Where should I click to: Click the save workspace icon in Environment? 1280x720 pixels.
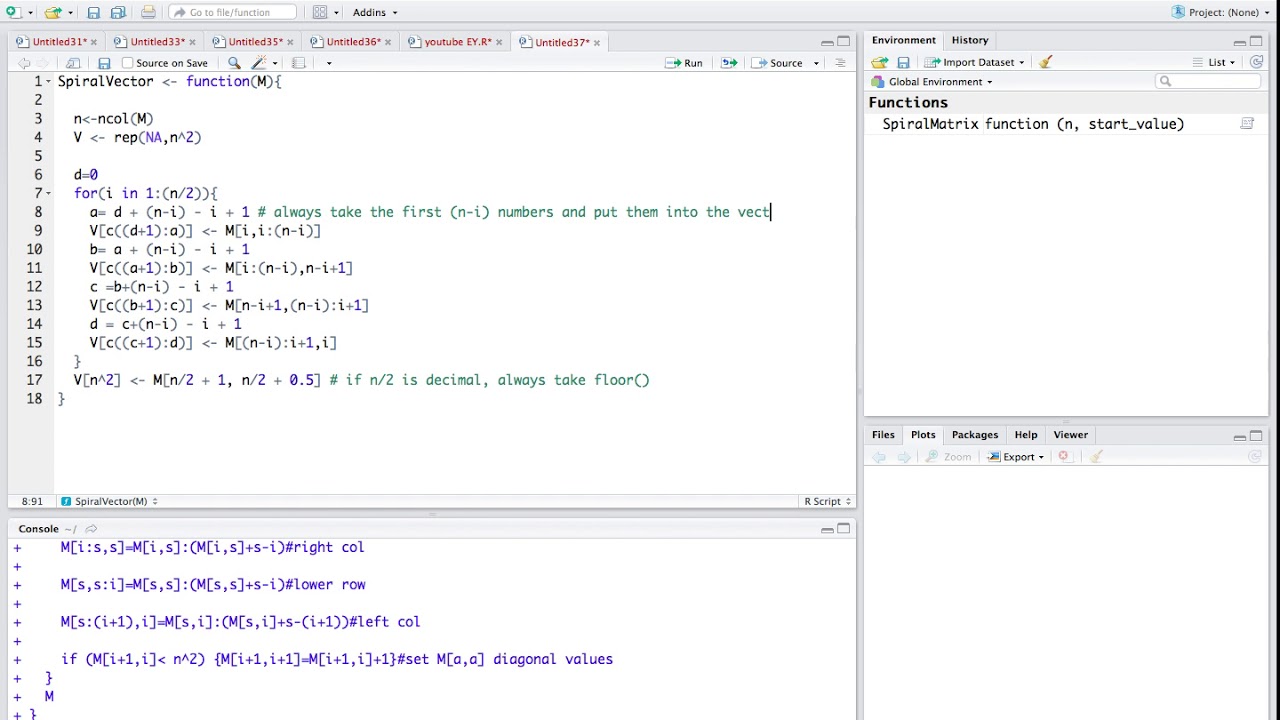click(x=903, y=62)
